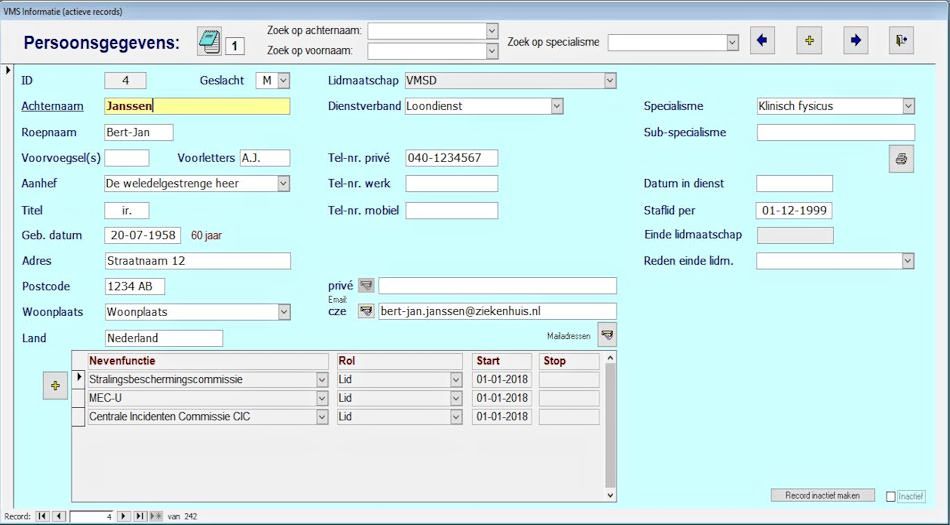
Task: Expand the Reden einde lidm. dropdown
Action: (908, 261)
